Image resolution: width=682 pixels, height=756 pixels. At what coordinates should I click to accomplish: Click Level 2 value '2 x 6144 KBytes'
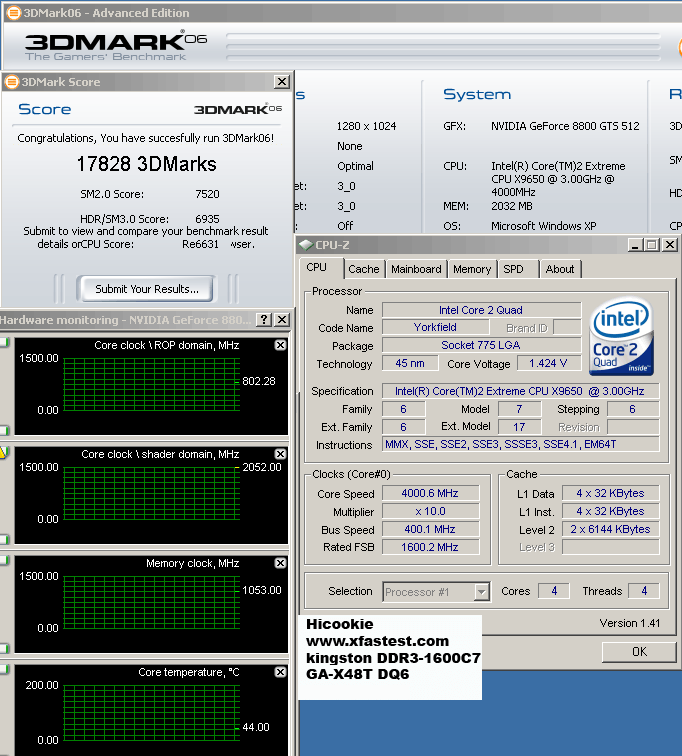pyautogui.click(x=610, y=529)
